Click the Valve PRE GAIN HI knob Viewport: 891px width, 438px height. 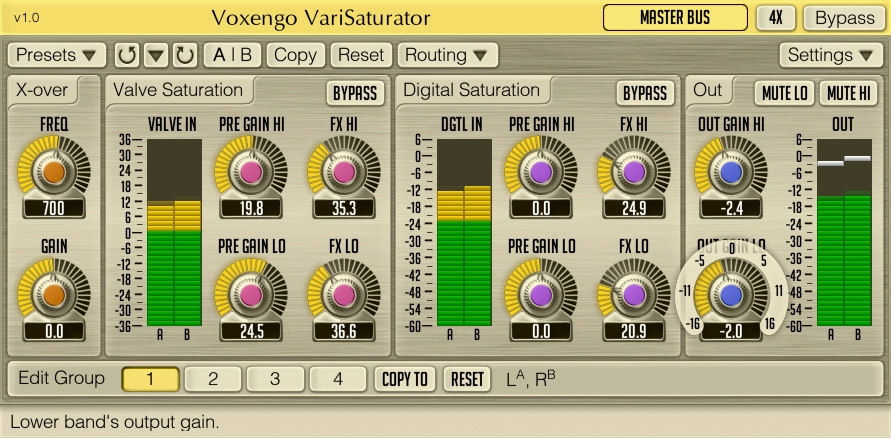251,172
